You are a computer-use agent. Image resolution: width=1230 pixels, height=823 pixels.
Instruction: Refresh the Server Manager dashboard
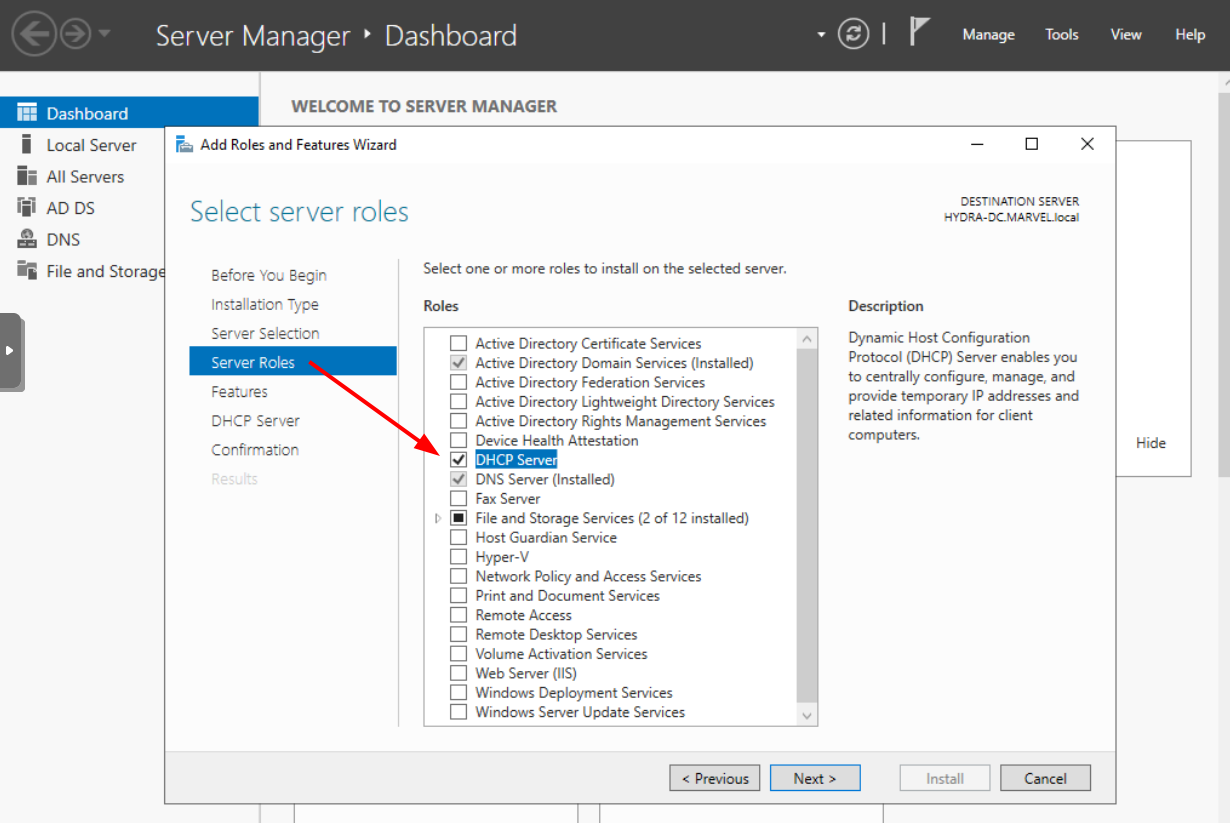tap(853, 35)
